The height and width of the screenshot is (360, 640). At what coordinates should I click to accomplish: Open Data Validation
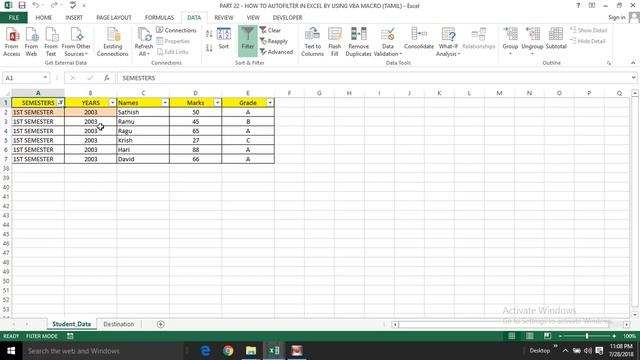click(x=387, y=42)
